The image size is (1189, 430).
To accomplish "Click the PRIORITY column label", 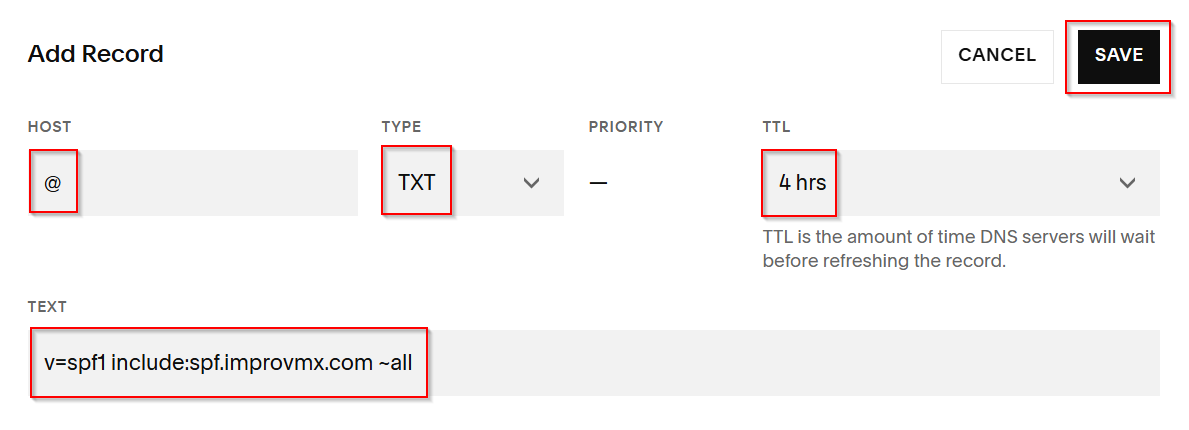I will (x=625, y=127).
